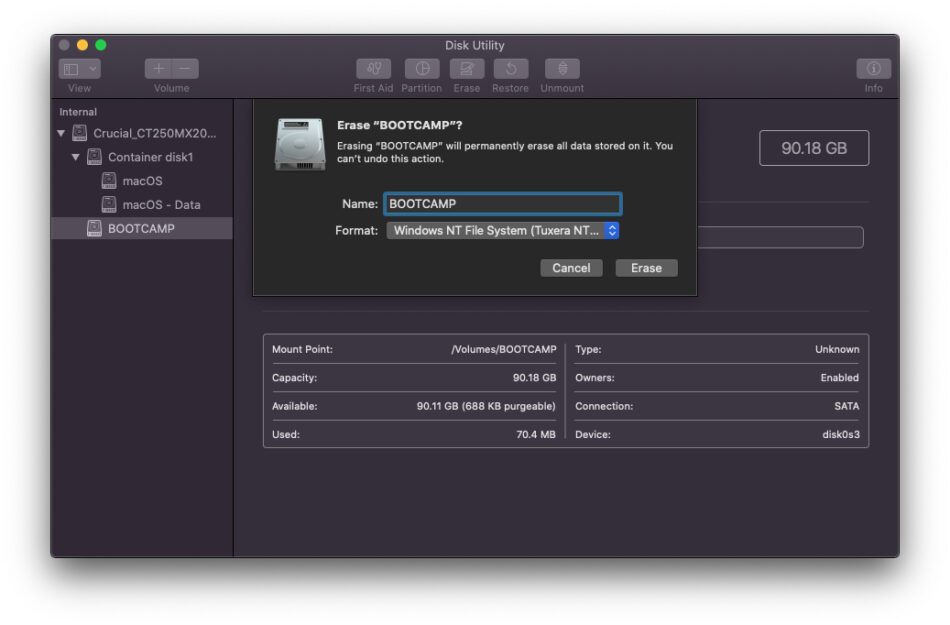Click the add volume plus icon

click(159, 69)
